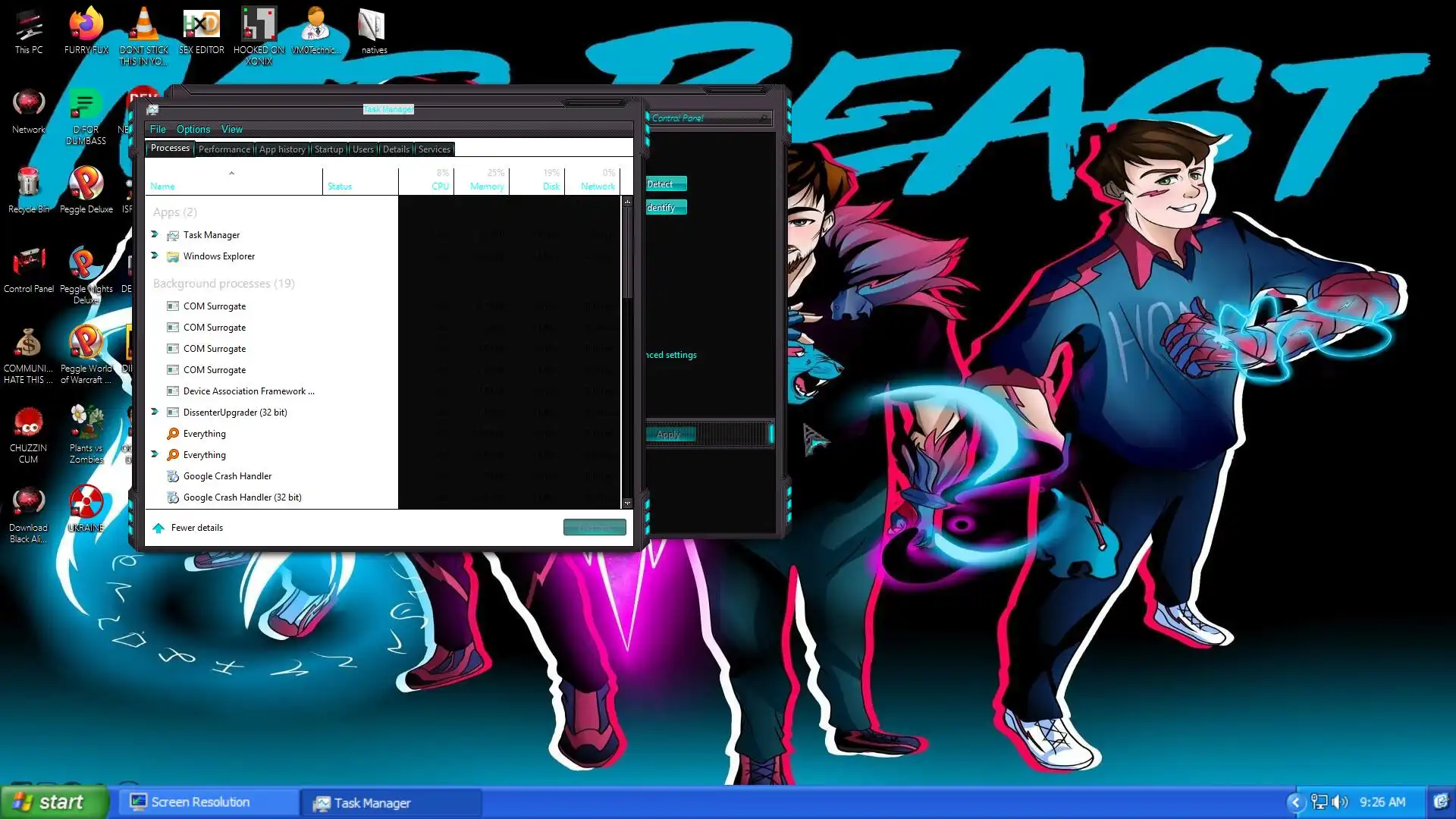Viewport: 1456px width, 819px height.
Task: Click process list scrollbar down arrow
Action: (x=627, y=503)
